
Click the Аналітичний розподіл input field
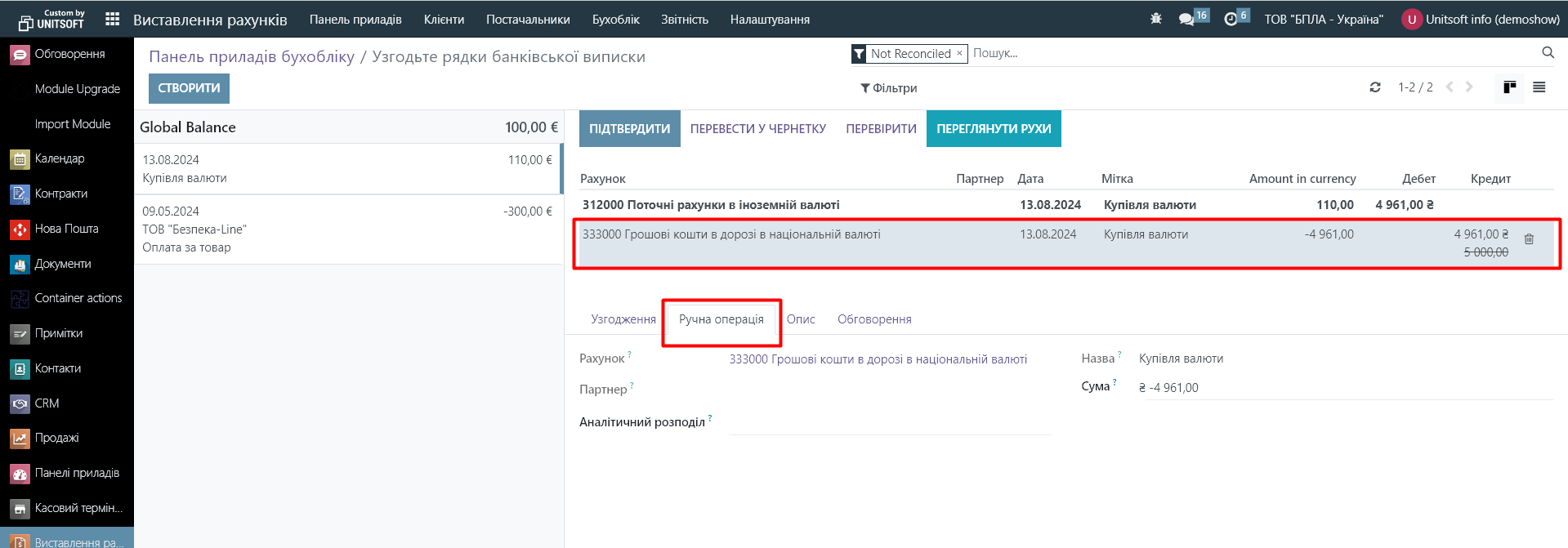890,422
